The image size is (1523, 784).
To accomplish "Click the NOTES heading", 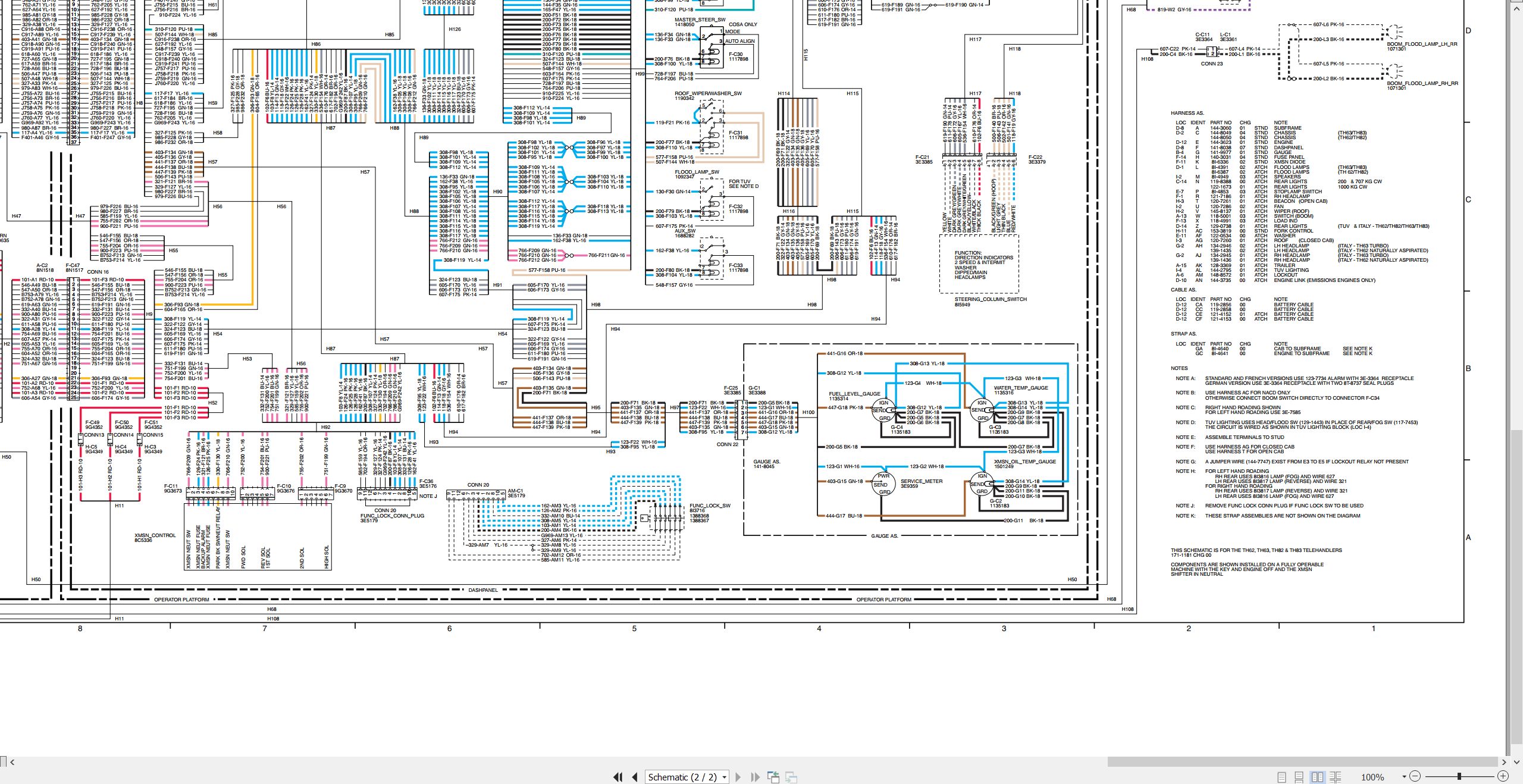I will pyautogui.click(x=1179, y=368).
